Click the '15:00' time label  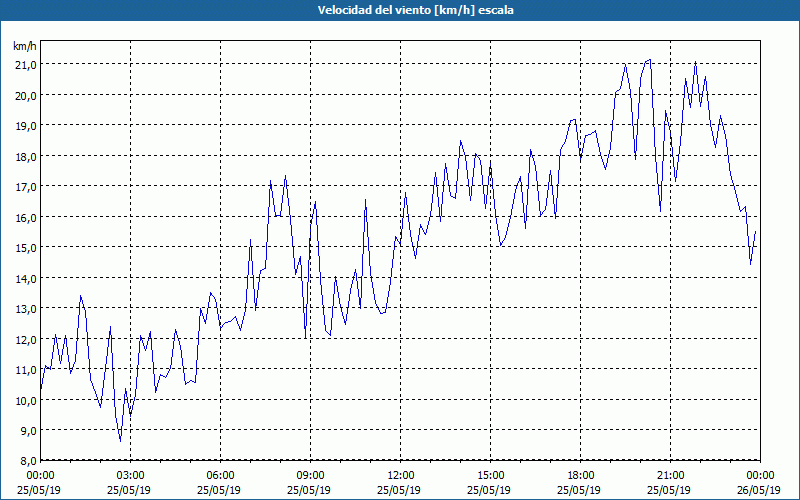point(490,476)
